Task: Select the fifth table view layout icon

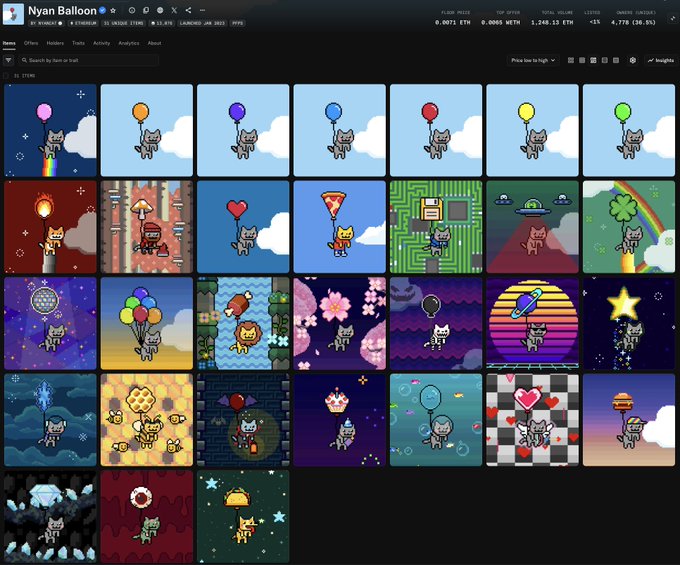Action: [x=616, y=60]
